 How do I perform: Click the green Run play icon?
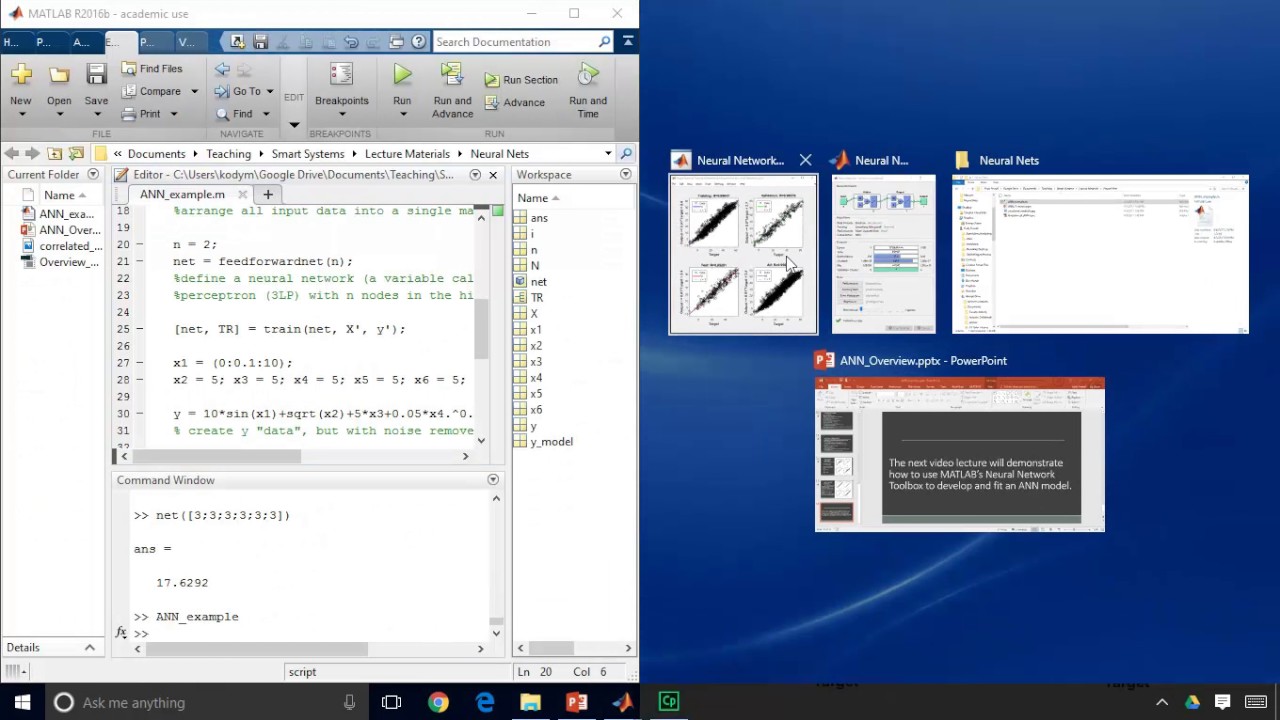click(402, 75)
